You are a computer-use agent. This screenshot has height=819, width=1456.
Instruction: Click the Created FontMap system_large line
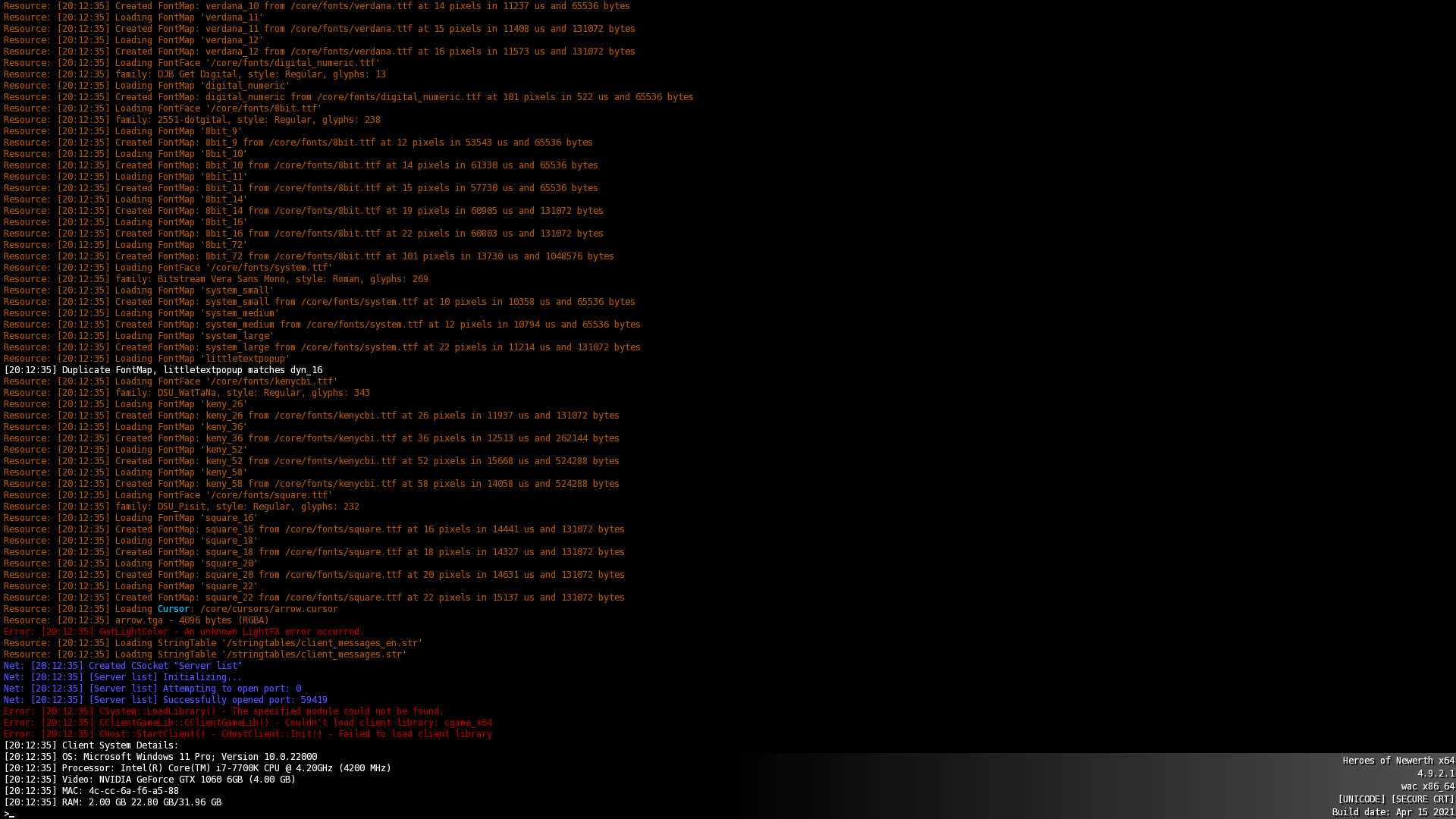[x=322, y=347]
